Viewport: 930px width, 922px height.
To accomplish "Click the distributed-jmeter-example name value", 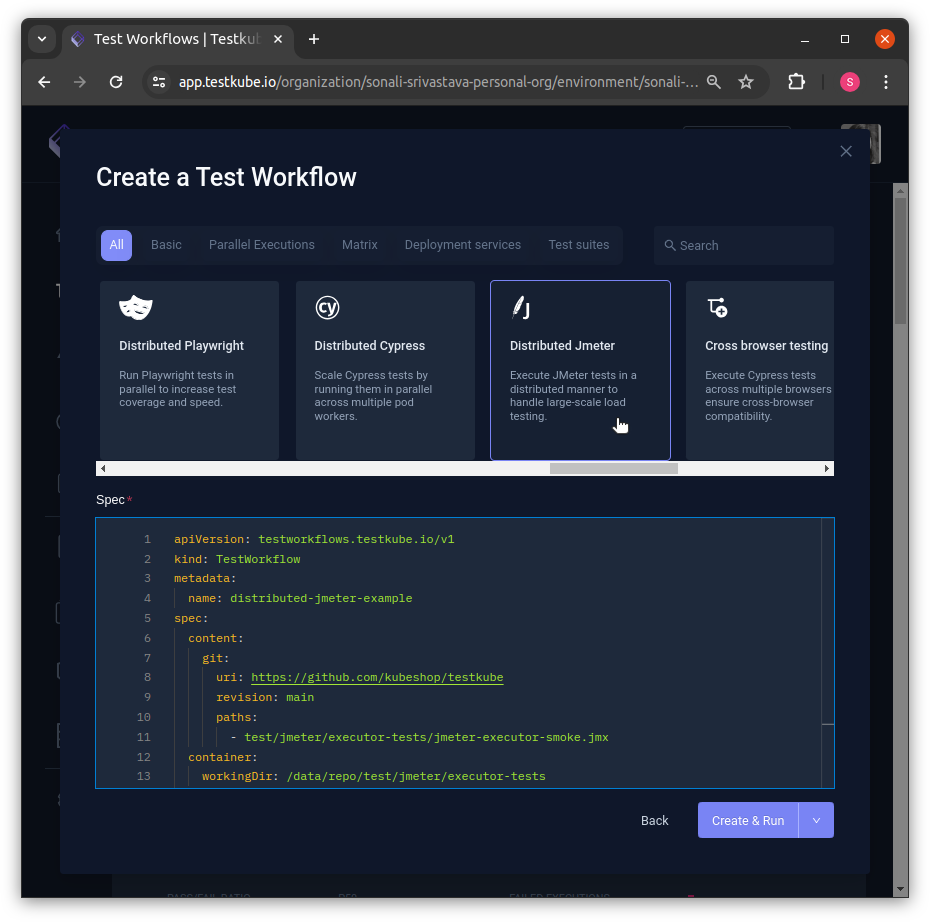I will (x=321, y=598).
